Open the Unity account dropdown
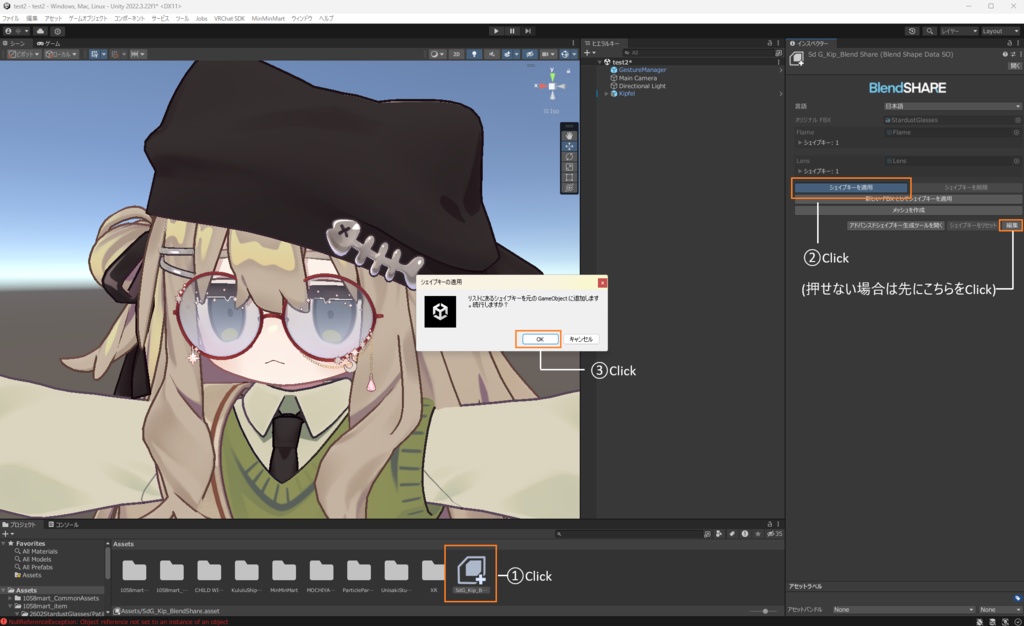The height and width of the screenshot is (626, 1024). (x=16, y=31)
